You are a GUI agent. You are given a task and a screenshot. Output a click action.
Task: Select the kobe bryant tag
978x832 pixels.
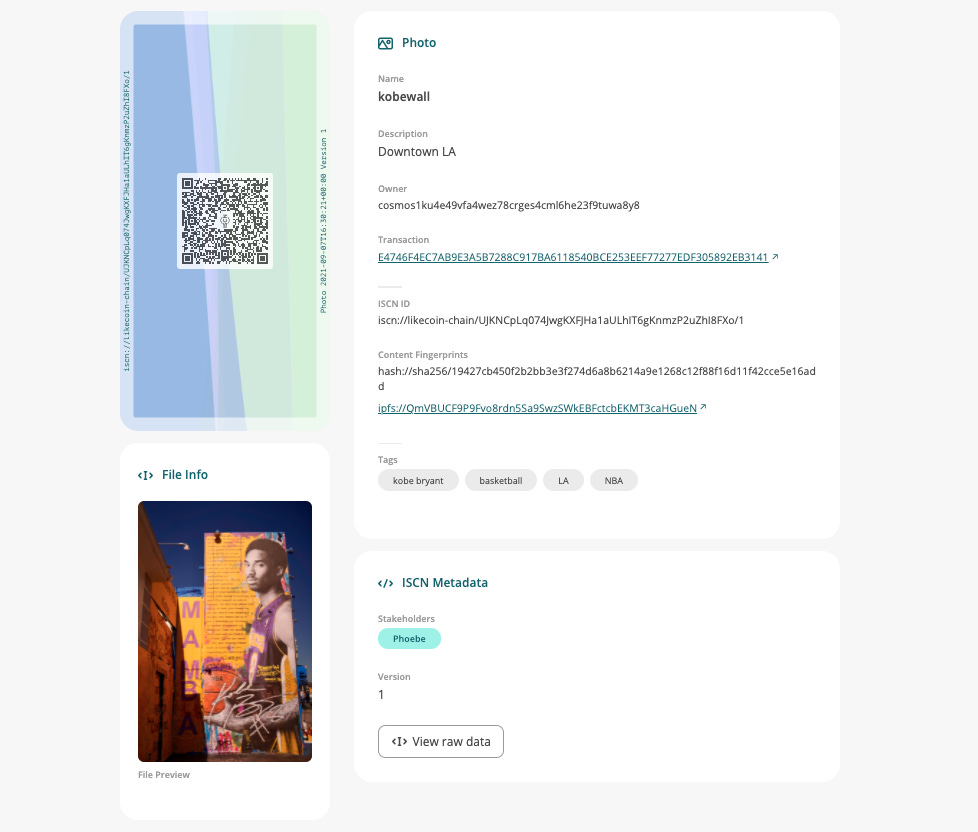418,480
